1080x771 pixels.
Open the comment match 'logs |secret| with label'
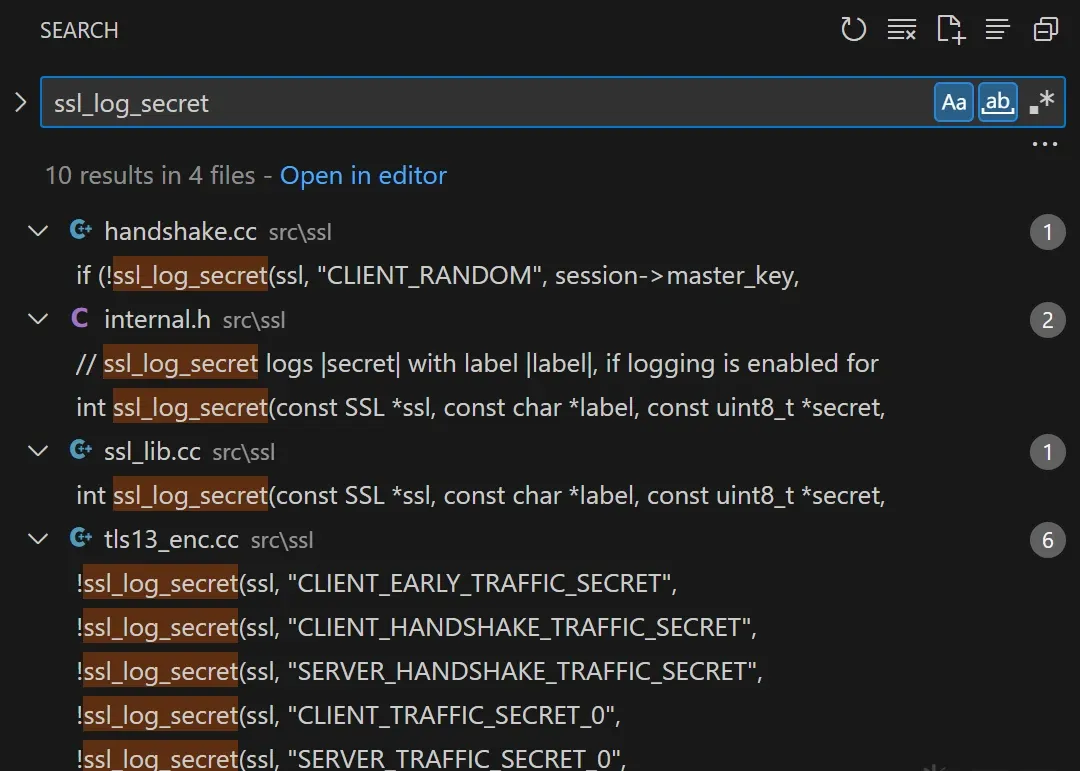click(x=477, y=364)
